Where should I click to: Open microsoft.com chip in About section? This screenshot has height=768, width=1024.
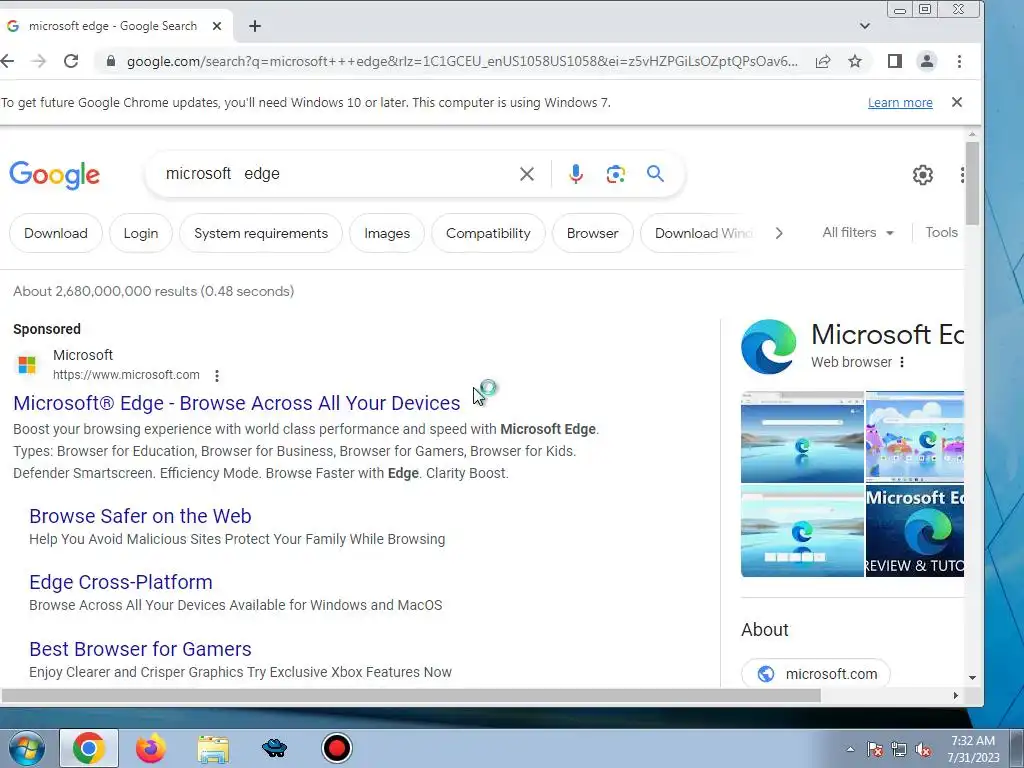tap(816, 673)
